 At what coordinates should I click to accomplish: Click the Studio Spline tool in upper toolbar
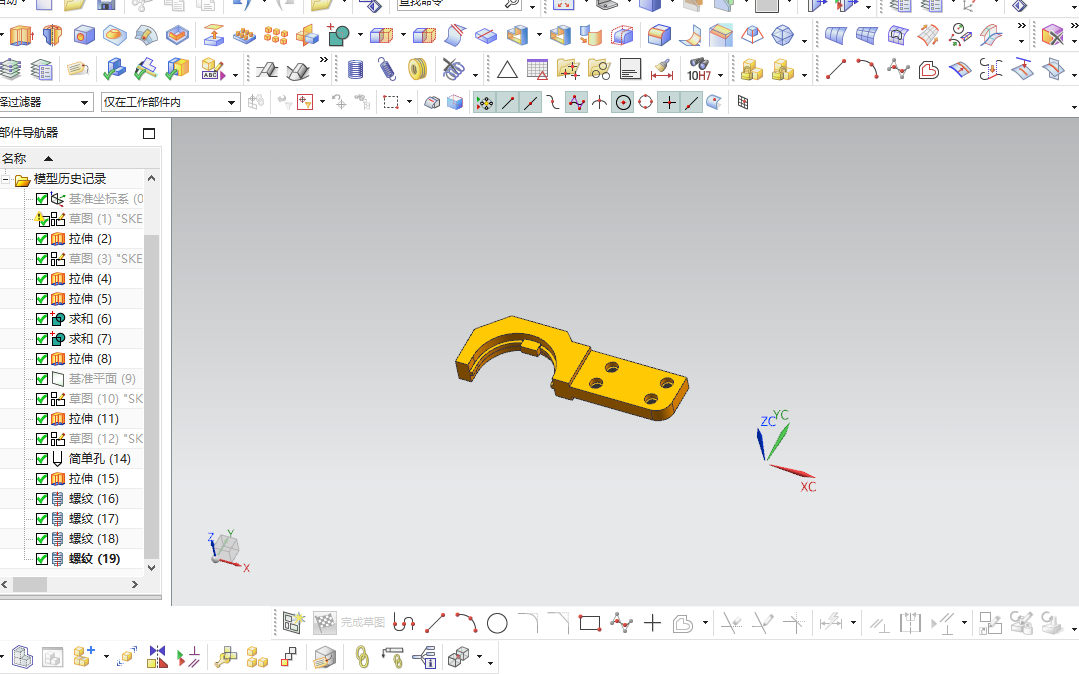tap(898, 70)
